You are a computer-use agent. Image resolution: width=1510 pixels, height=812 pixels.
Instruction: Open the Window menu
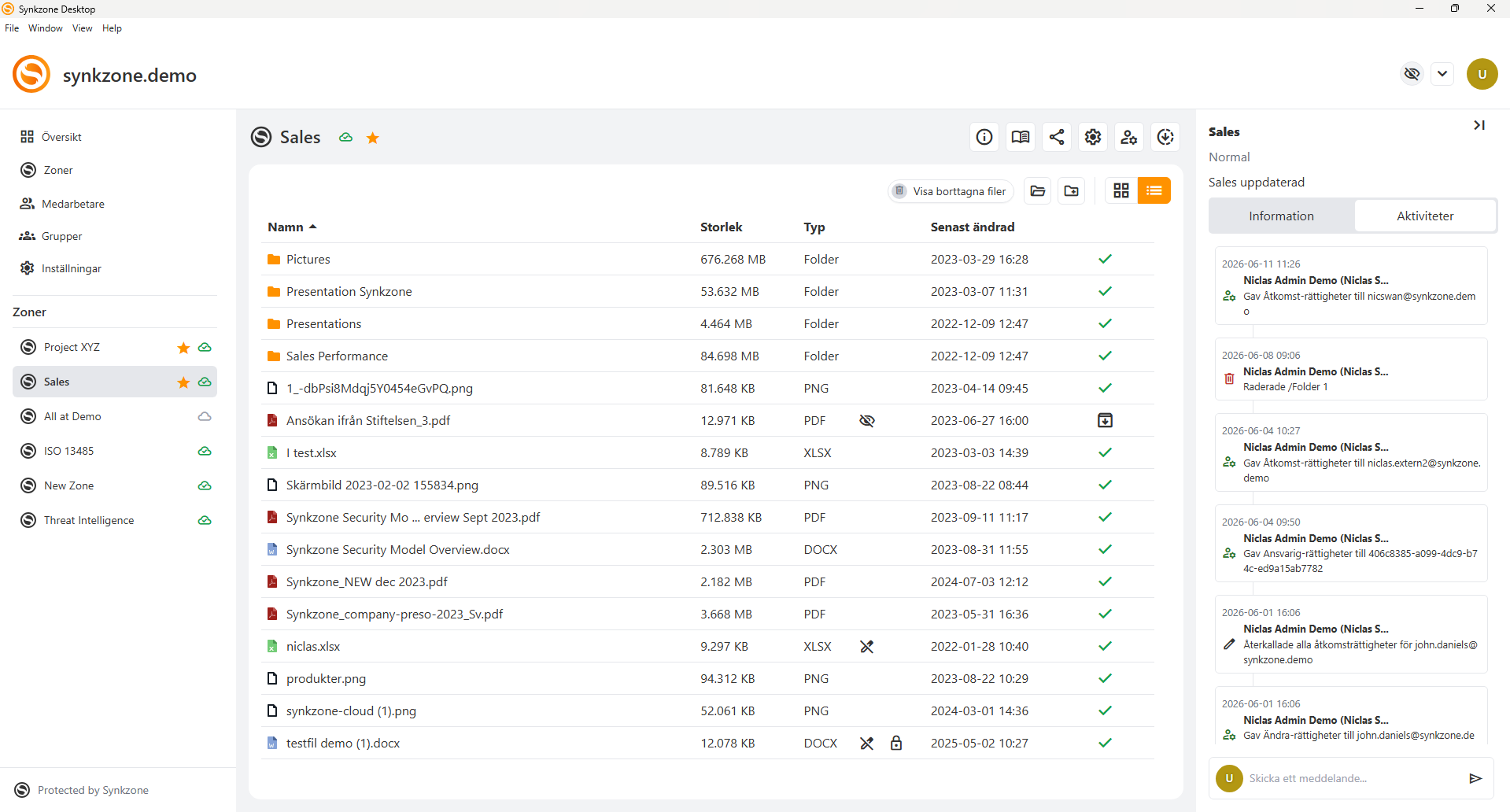pos(46,28)
